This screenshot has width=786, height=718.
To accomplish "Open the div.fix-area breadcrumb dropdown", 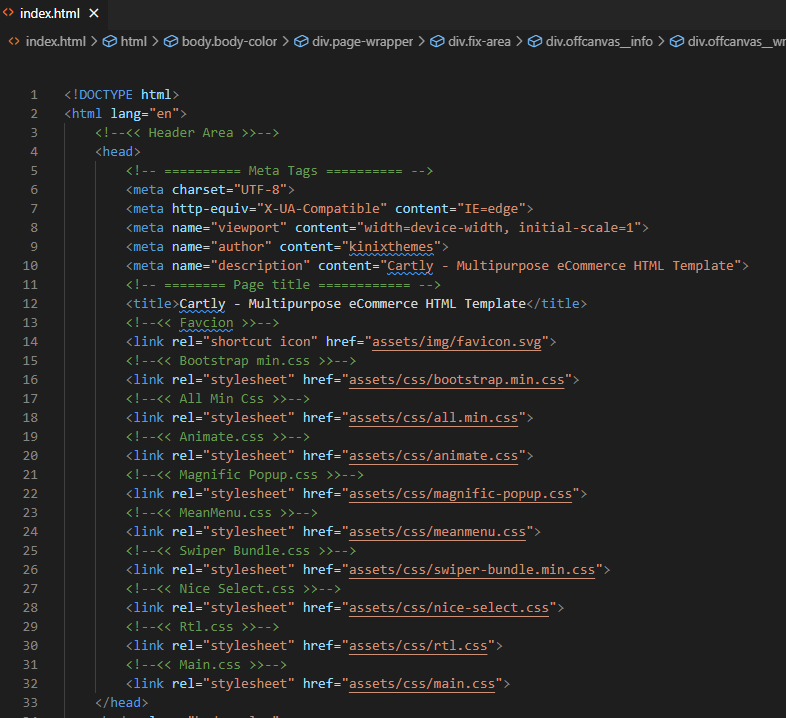I will (479, 41).
